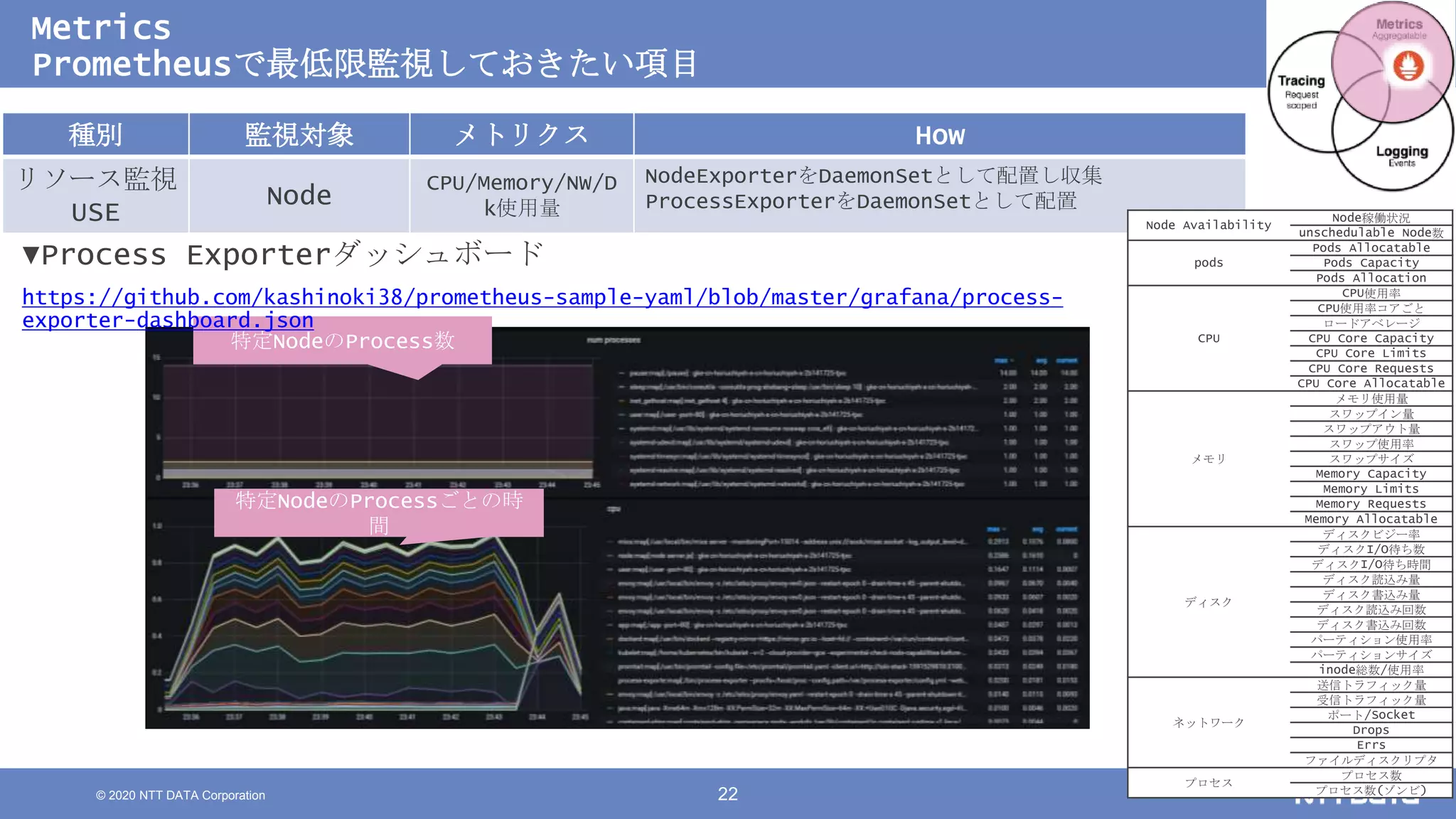The image size is (1456, 819).
Task: Open the num processes graph panel
Action: (x=617, y=412)
